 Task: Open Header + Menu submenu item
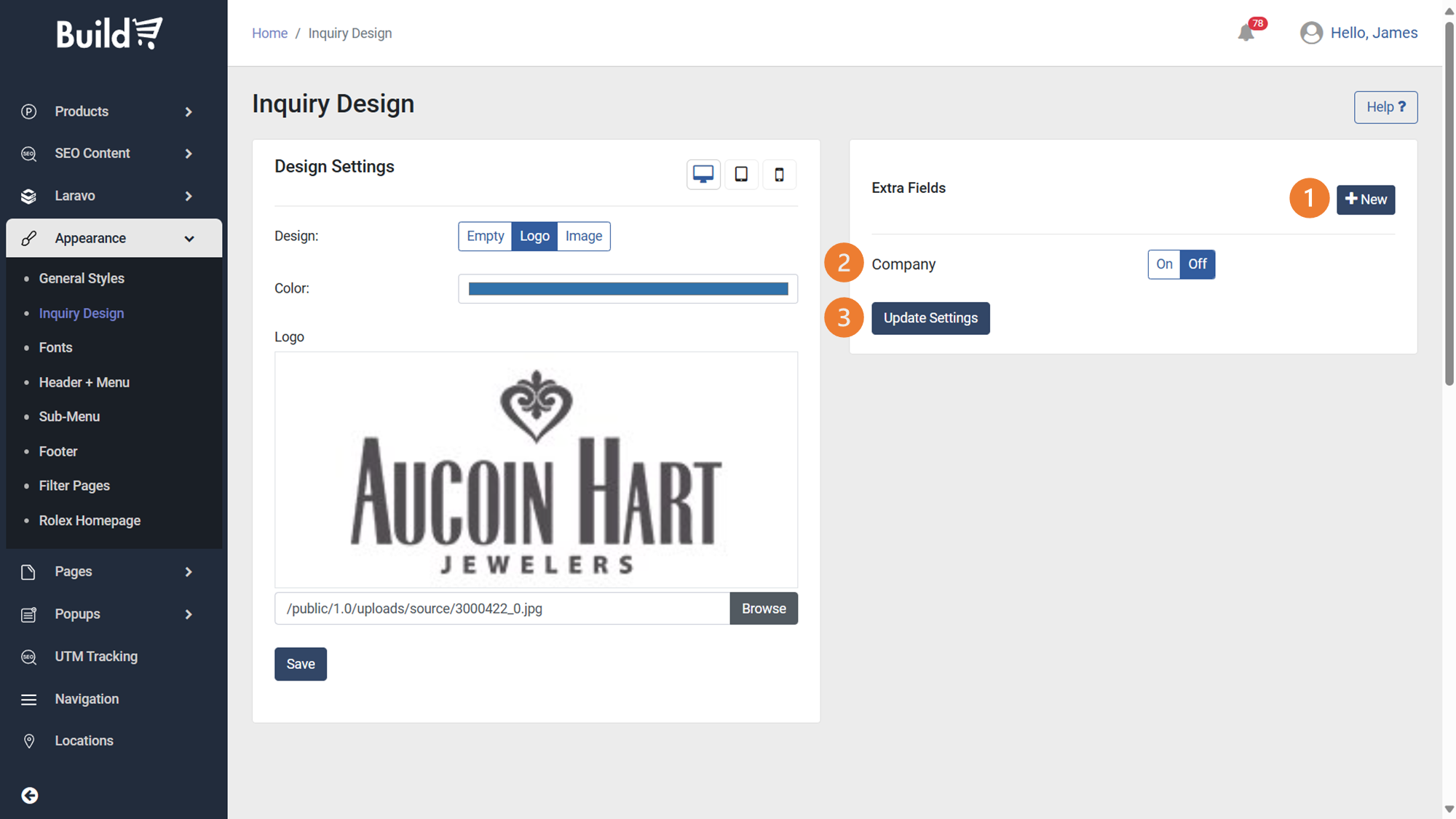click(x=84, y=382)
